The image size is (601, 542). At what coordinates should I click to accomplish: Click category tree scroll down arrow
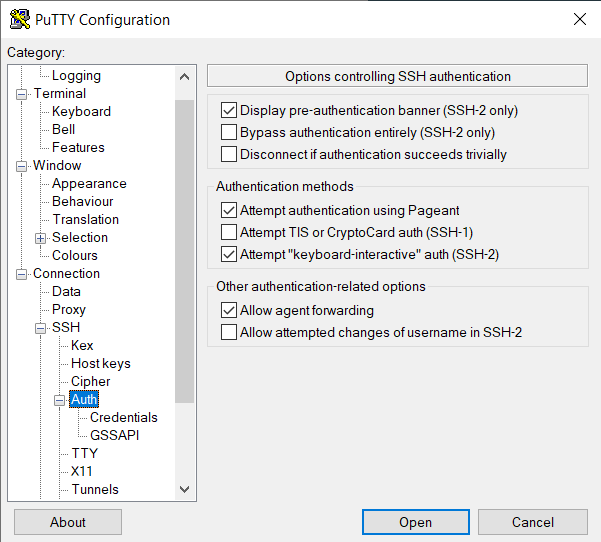tap(185, 489)
